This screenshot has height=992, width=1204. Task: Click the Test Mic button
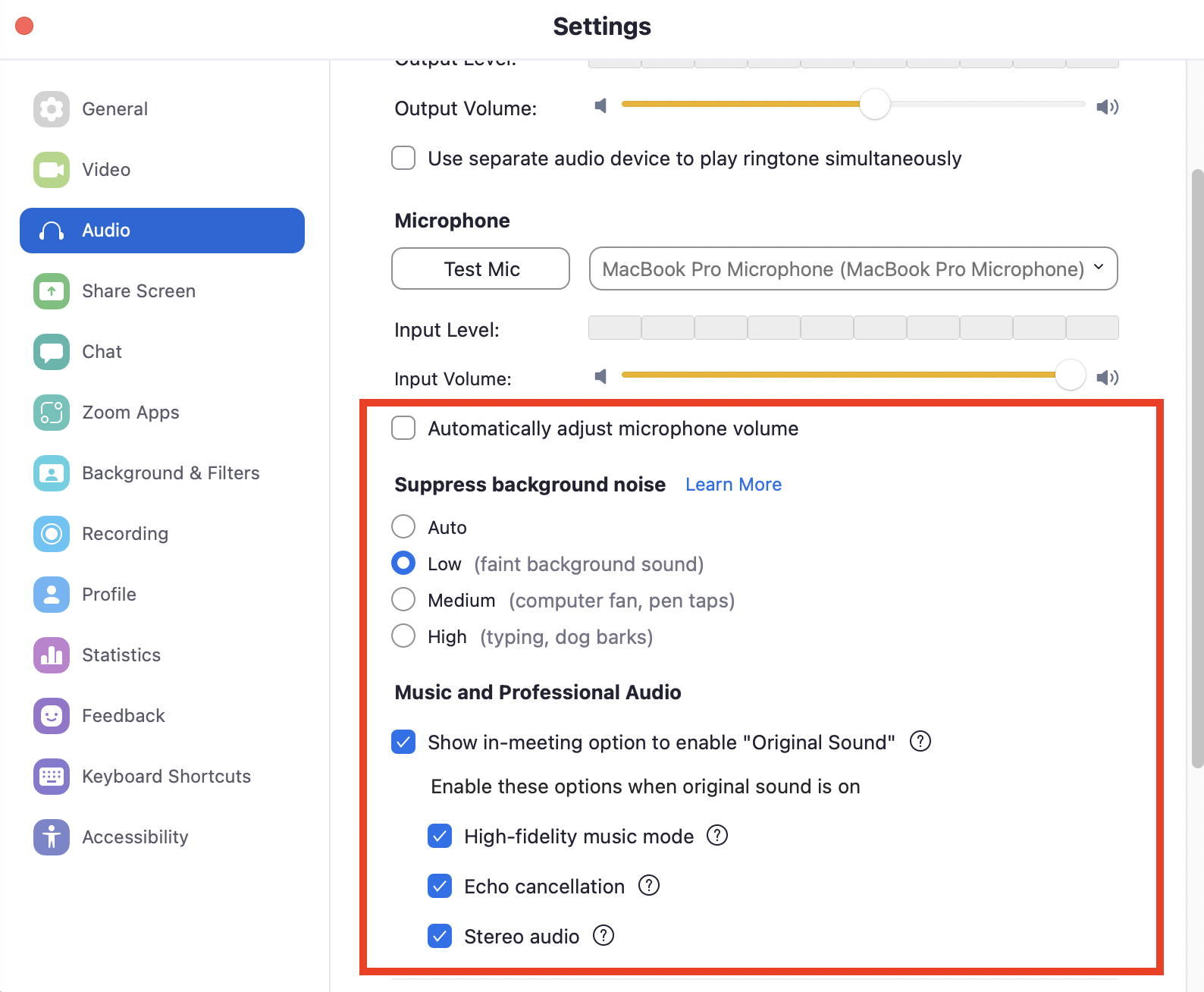pyautogui.click(x=481, y=268)
